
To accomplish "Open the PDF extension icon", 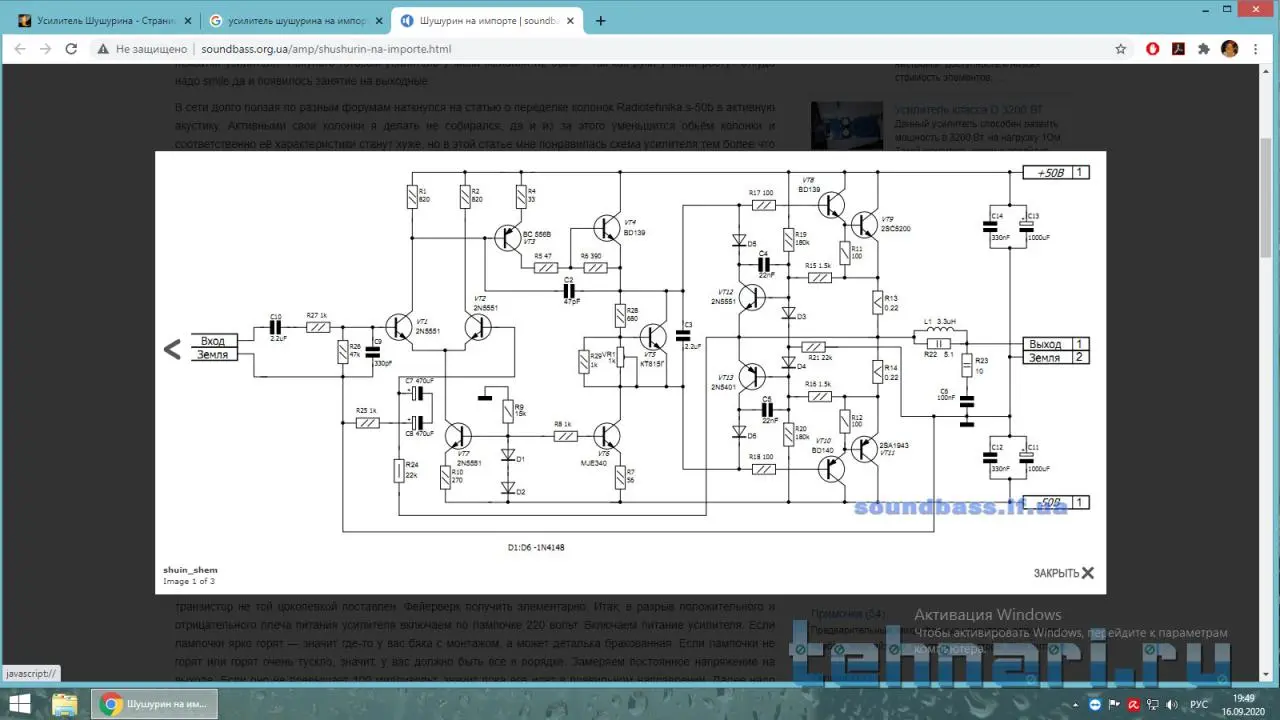I will tap(1178, 48).
